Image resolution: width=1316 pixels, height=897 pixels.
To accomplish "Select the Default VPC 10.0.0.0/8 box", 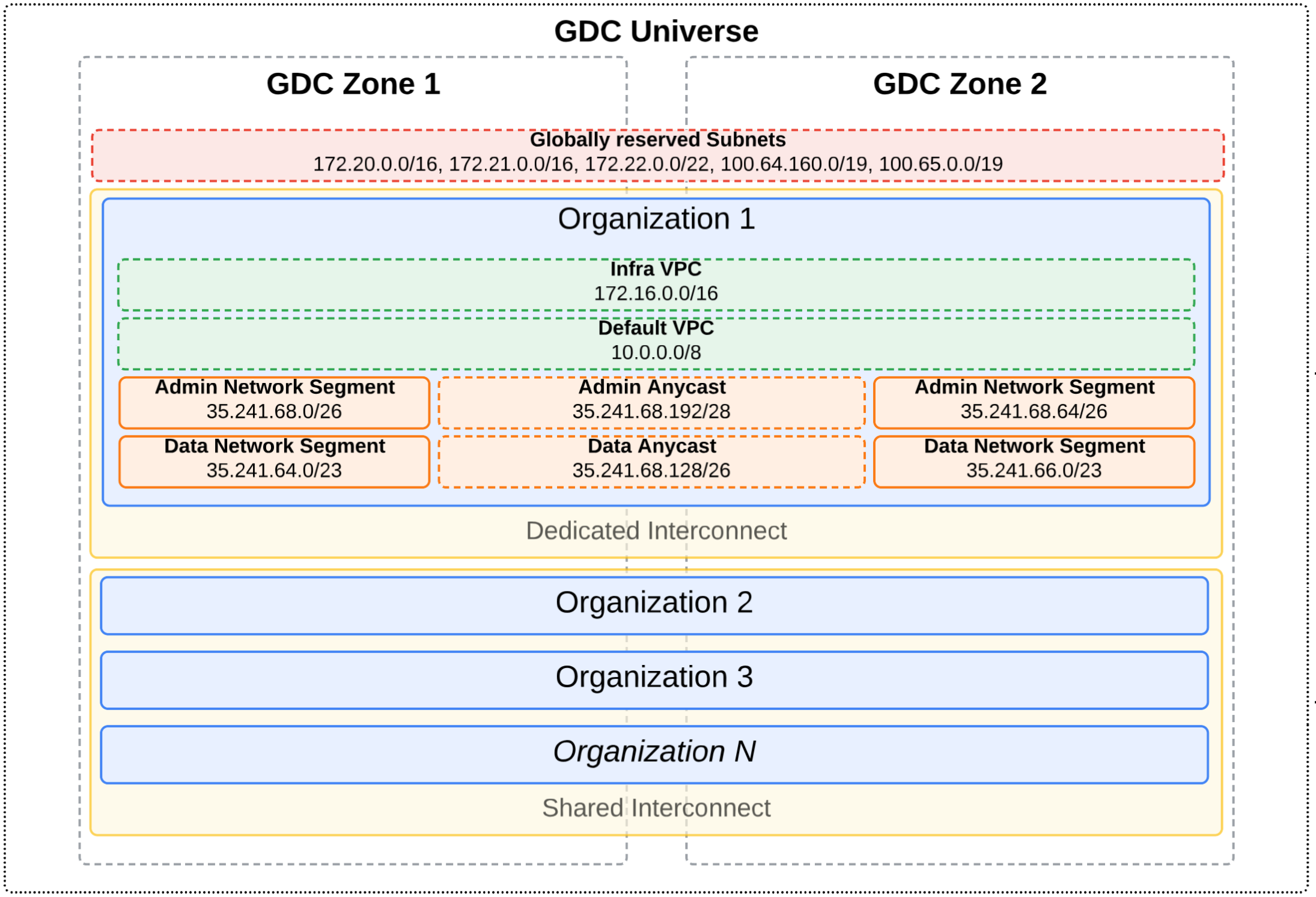I will coord(655,341).
